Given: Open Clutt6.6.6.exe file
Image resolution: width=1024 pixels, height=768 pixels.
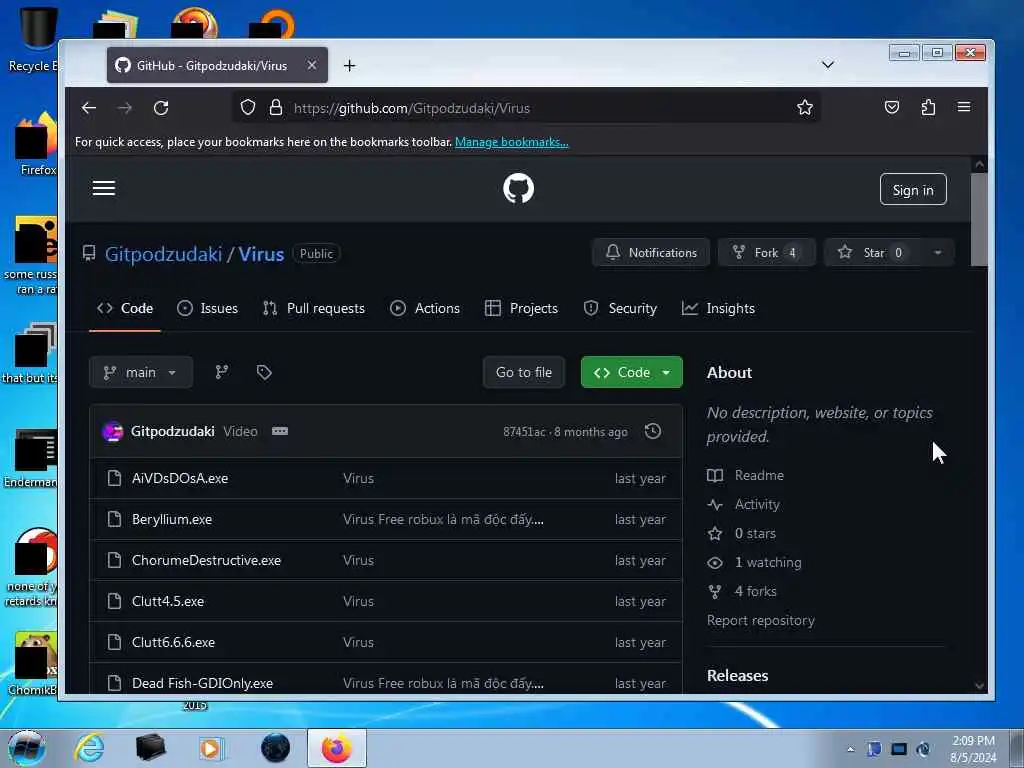Looking at the screenshot, I should click(x=173, y=643).
